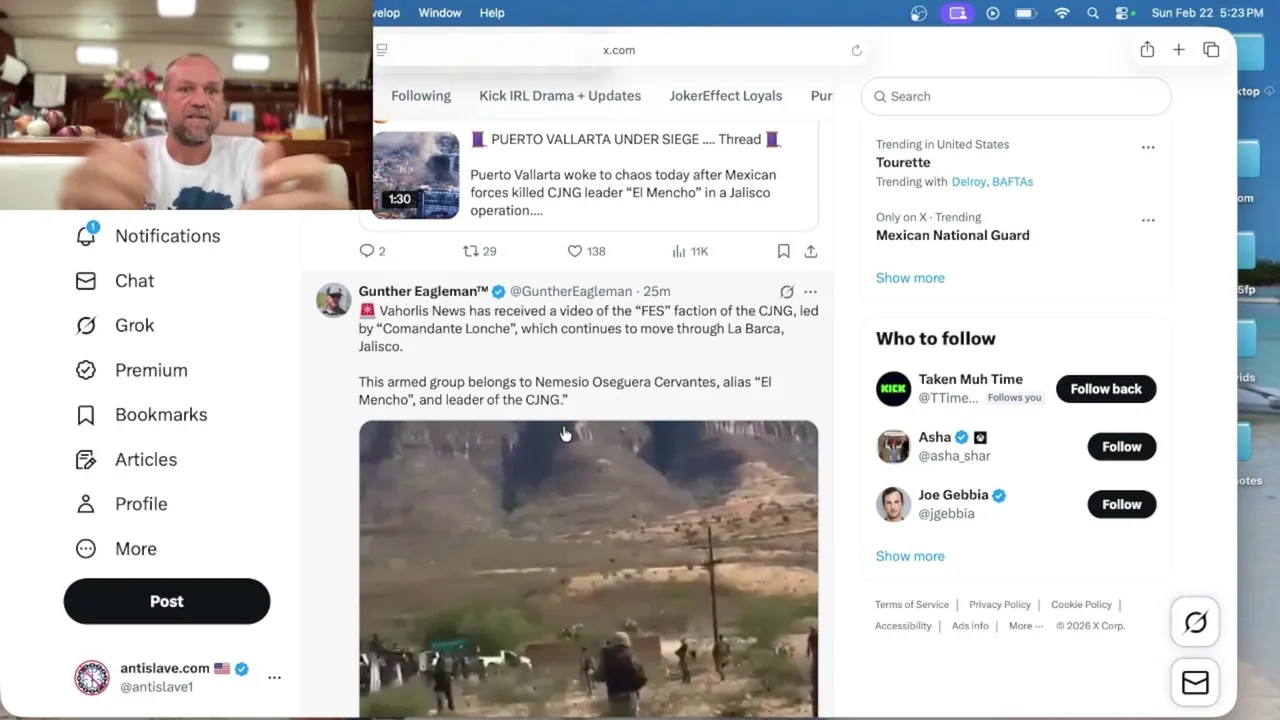Follow back Taken Muh Time

(x=1106, y=389)
